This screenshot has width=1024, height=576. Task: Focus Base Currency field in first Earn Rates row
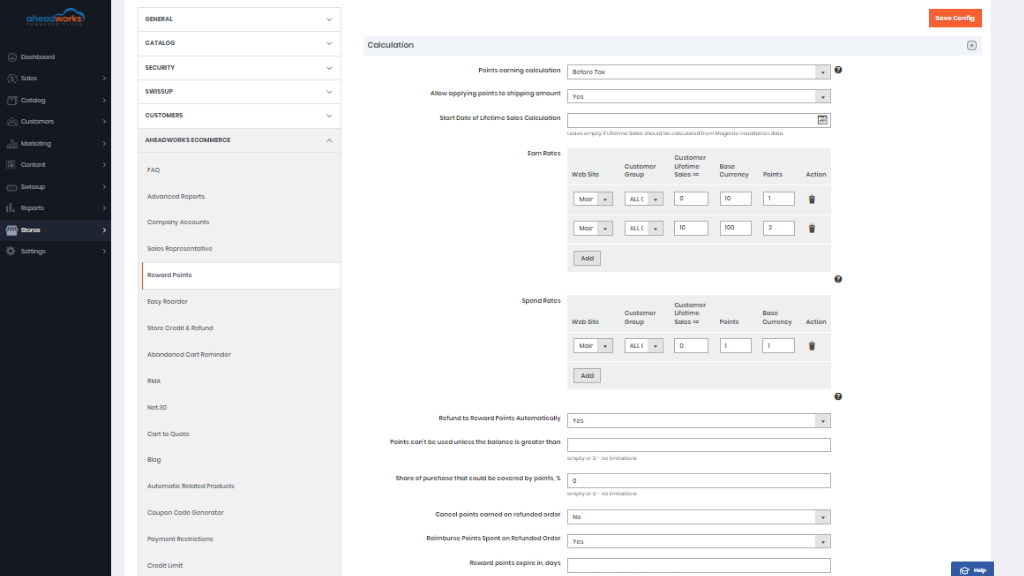[735, 199]
